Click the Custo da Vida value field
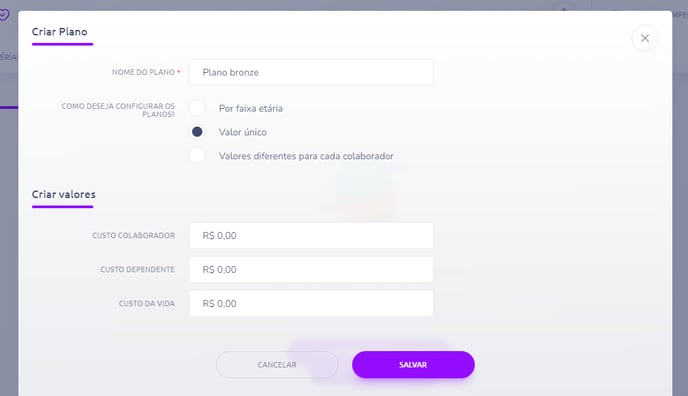The image size is (688, 396). 311,303
